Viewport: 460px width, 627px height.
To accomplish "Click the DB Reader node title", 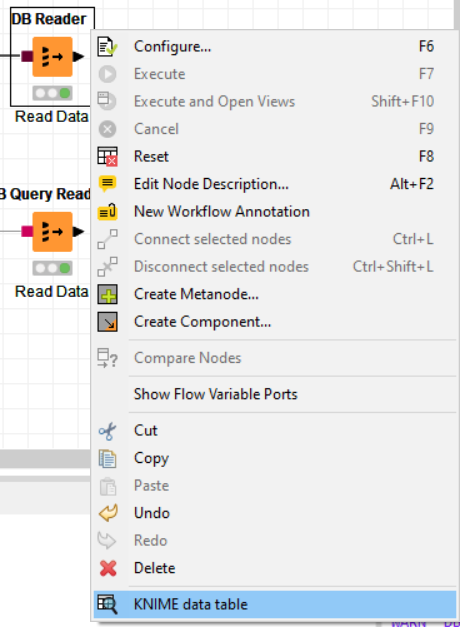I will (x=49, y=19).
